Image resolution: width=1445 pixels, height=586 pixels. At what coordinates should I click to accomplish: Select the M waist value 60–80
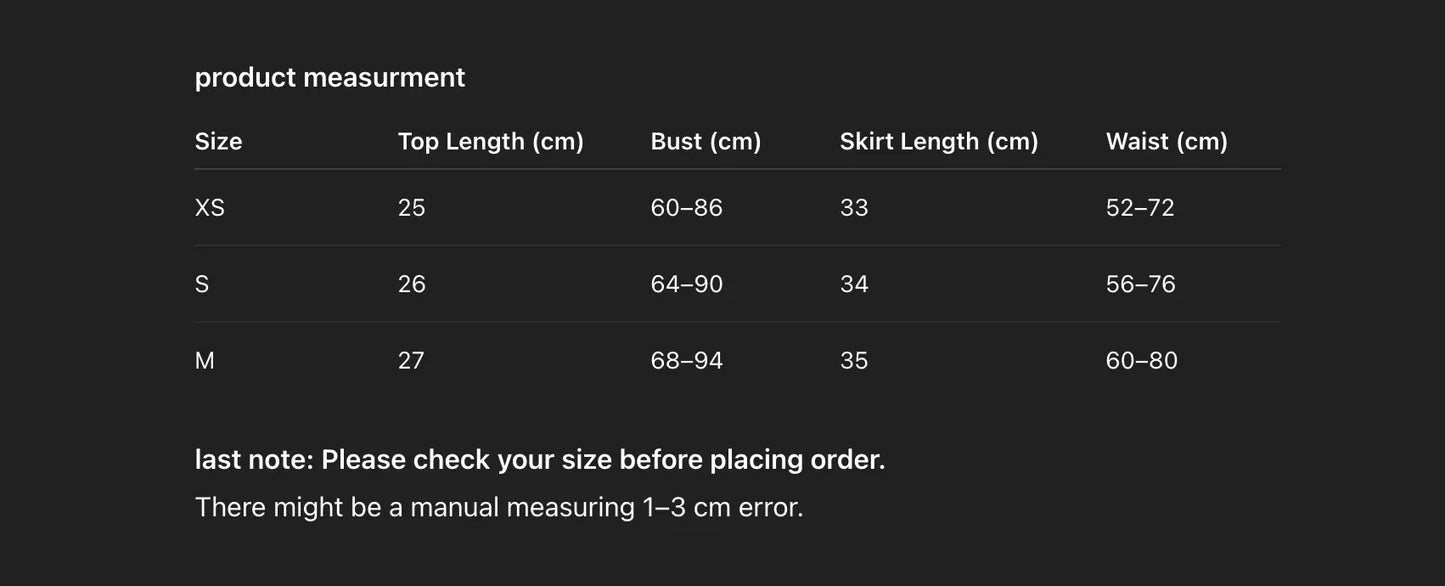[x=1141, y=360]
